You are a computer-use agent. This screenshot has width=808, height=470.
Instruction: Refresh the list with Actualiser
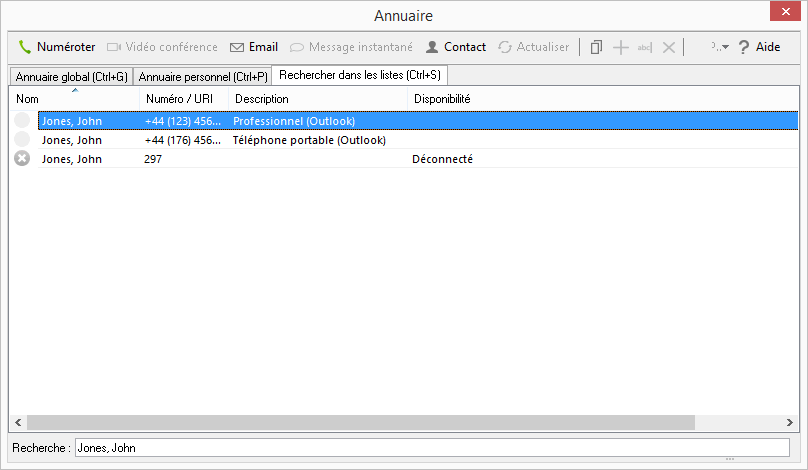pos(534,47)
